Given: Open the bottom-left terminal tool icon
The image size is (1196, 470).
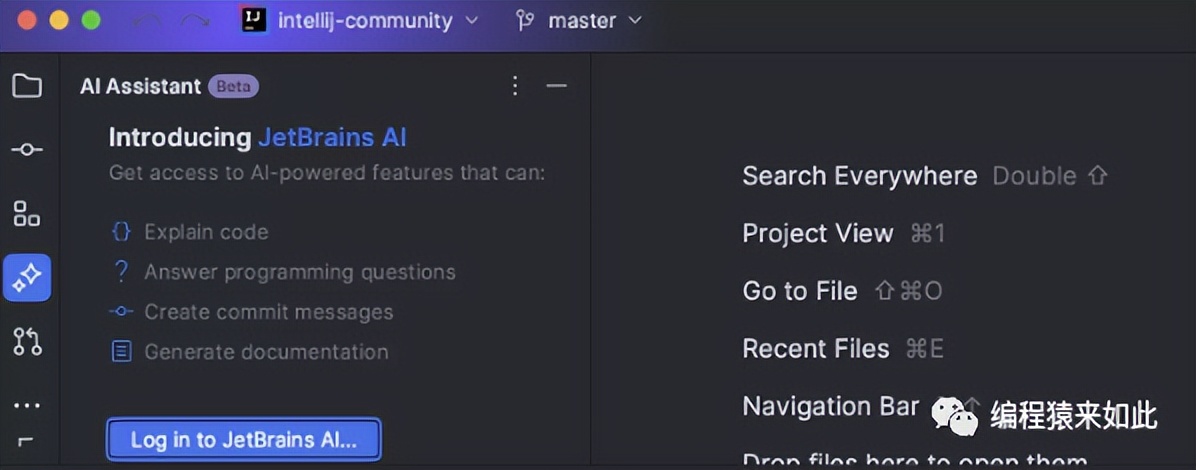Looking at the screenshot, I should pyautogui.click(x=26, y=441).
